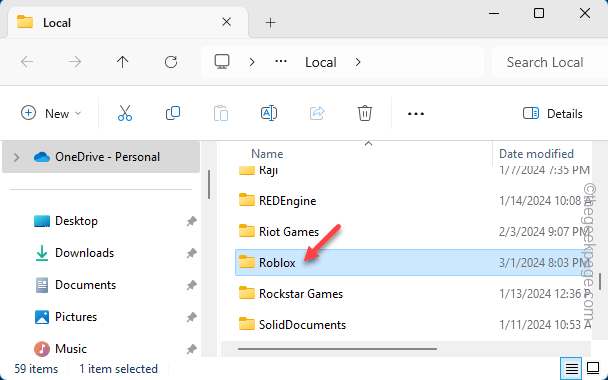Unpin Pictures using its pin icon
Viewport: 608px width, 380px height.
tap(192, 317)
